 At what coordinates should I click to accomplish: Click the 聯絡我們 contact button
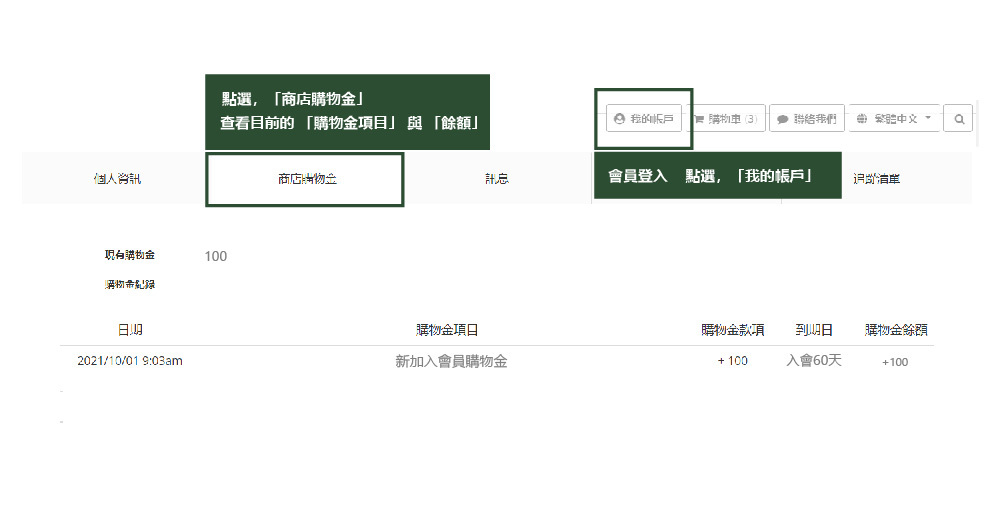pyautogui.click(x=807, y=119)
